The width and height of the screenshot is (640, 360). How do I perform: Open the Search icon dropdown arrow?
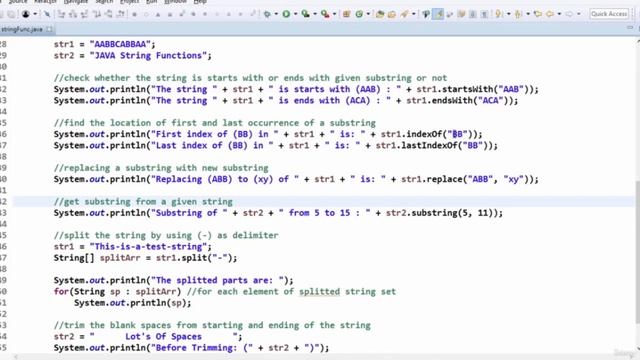tap(413, 14)
